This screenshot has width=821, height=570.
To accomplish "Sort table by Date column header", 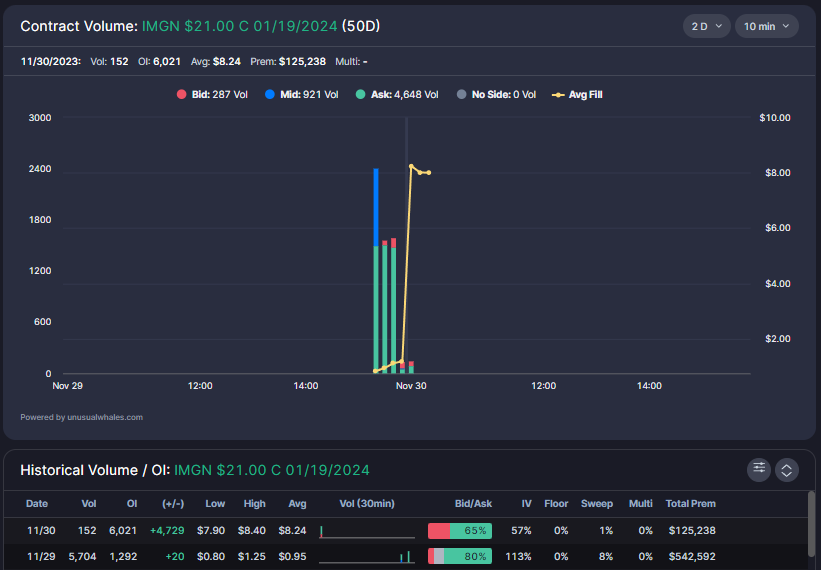I will coord(37,504).
